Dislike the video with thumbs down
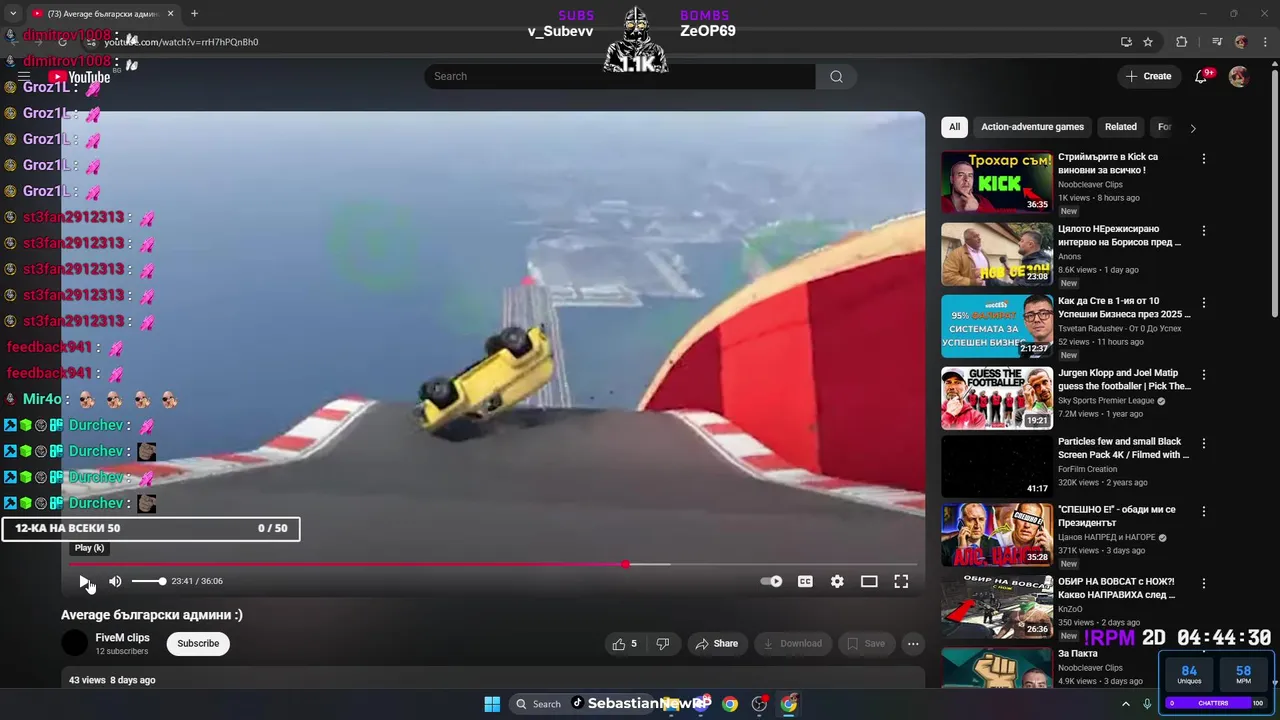The width and height of the screenshot is (1280, 720). tap(662, 644)
